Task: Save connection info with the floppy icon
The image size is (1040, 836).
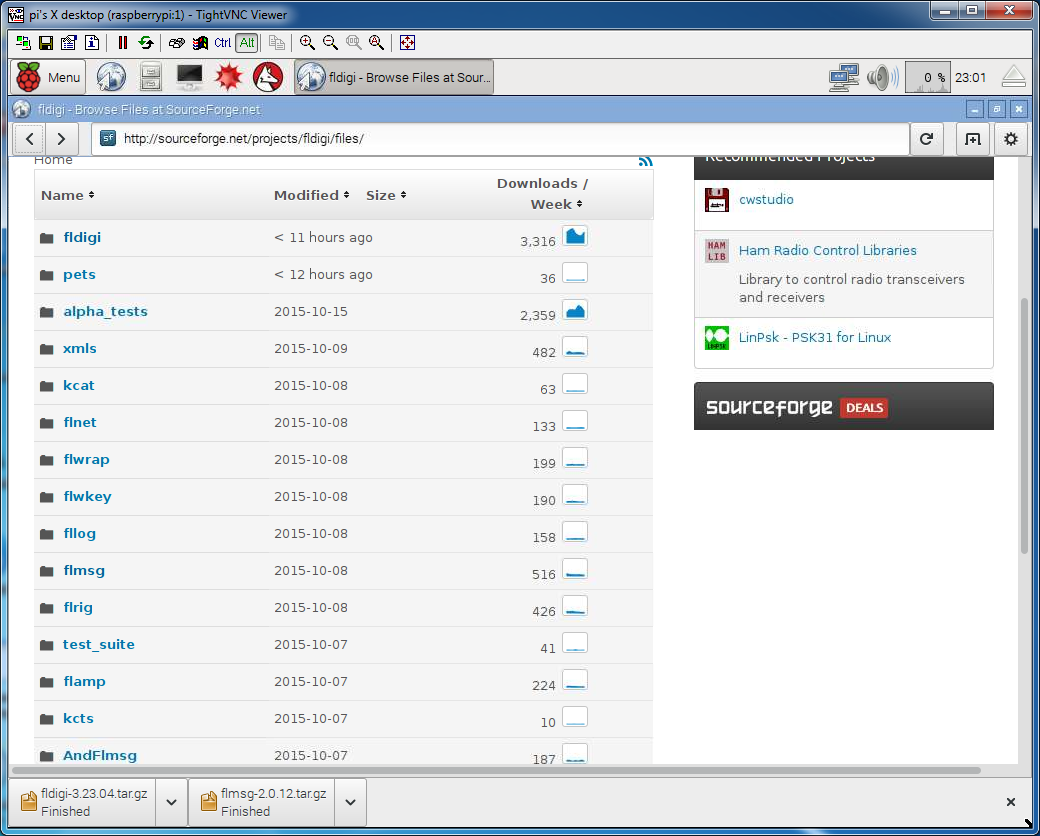Action: pos(46,43)
